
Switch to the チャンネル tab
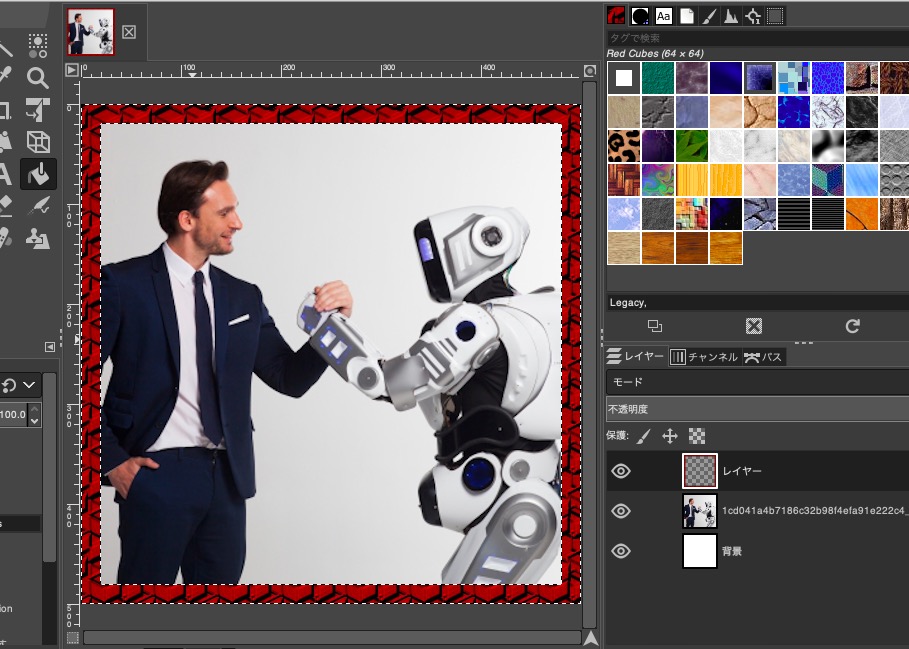(x=703, y=357)
